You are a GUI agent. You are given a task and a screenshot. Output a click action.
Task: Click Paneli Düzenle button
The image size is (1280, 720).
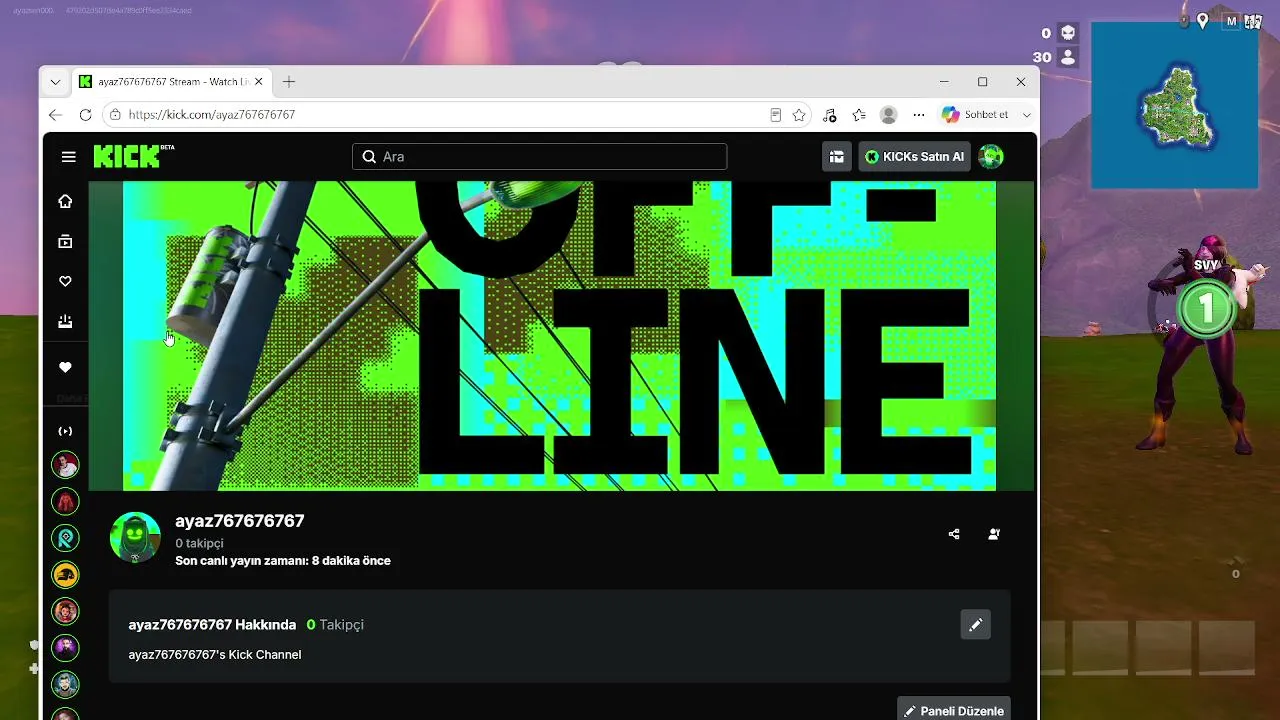[954, 710]
